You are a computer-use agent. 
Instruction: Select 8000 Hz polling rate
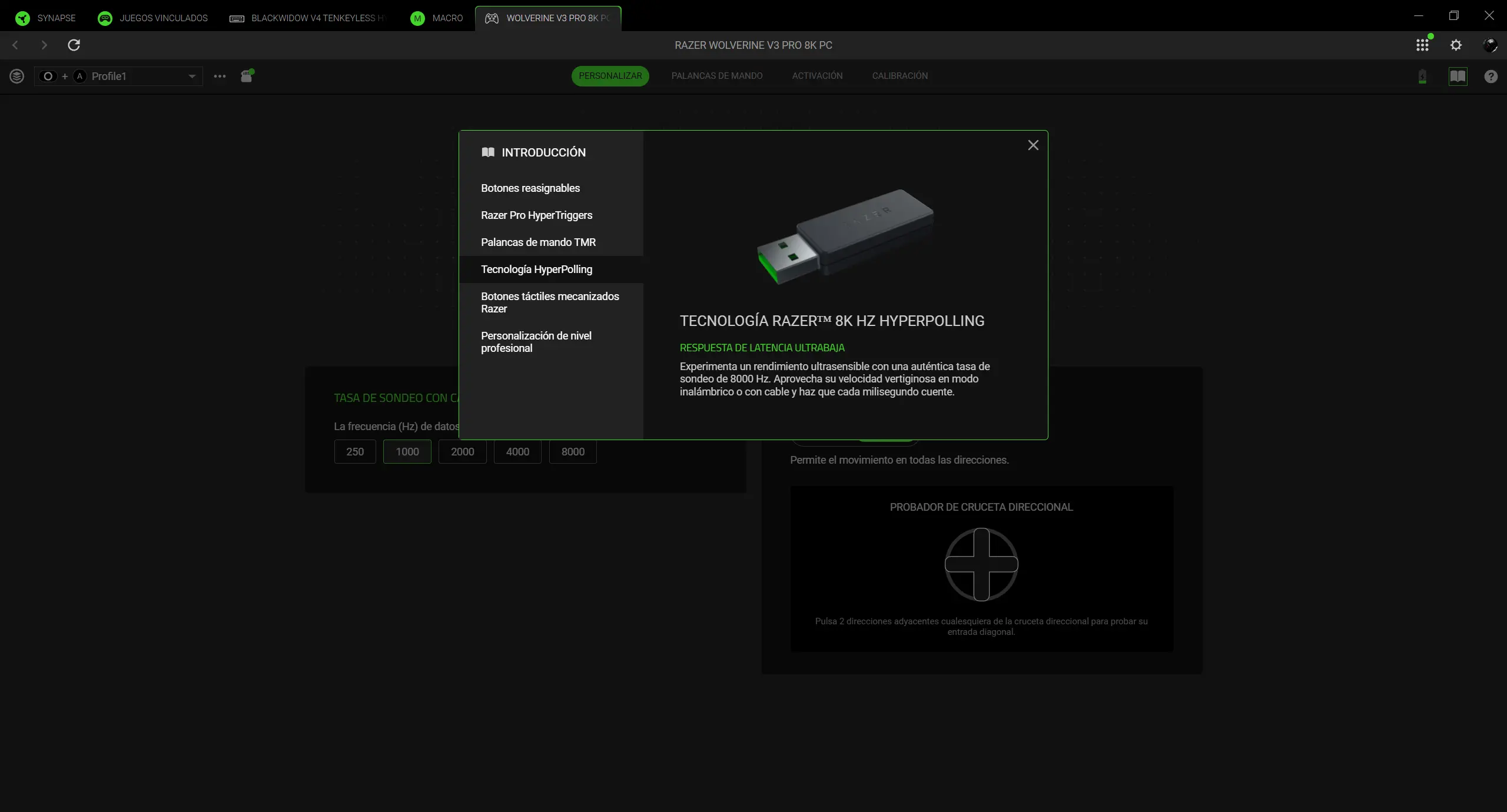click(572, 452)
